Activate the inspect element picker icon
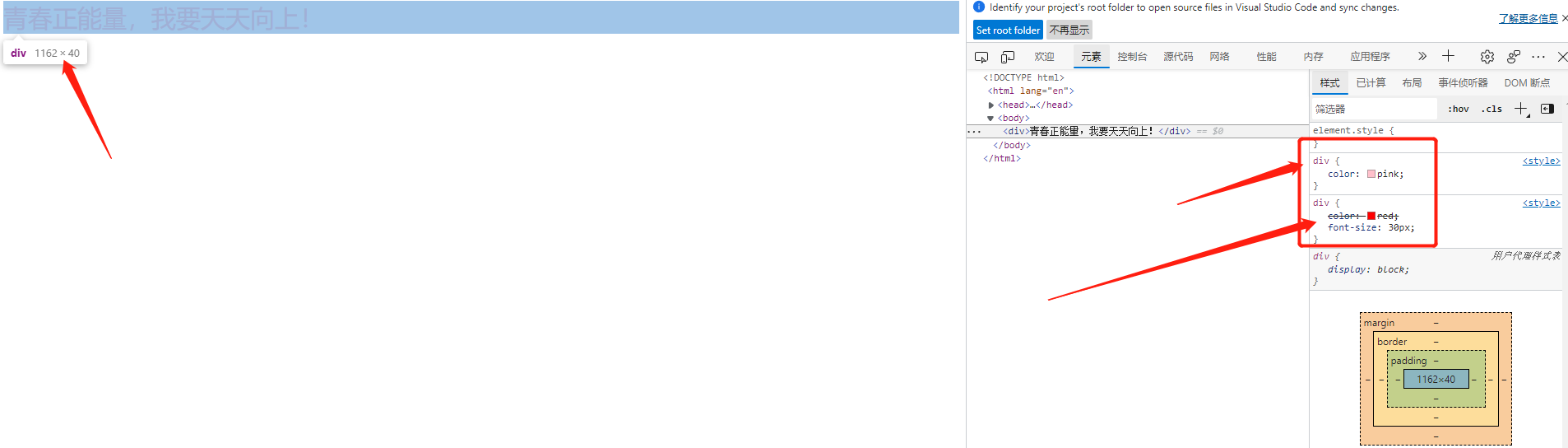The image size is (1568, 448). tap(981, 57)
